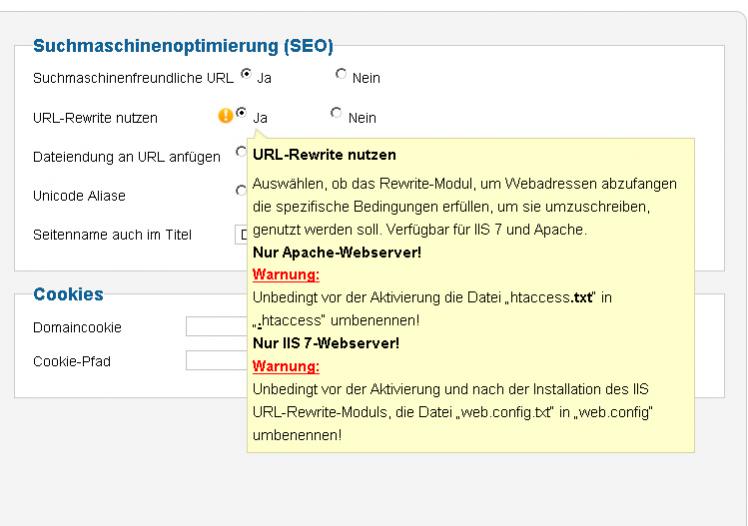Click the Warnung text under Nur Apache-Webserver
The width and height of the screenshot is (748, 526).
click(x=286, y=274)
